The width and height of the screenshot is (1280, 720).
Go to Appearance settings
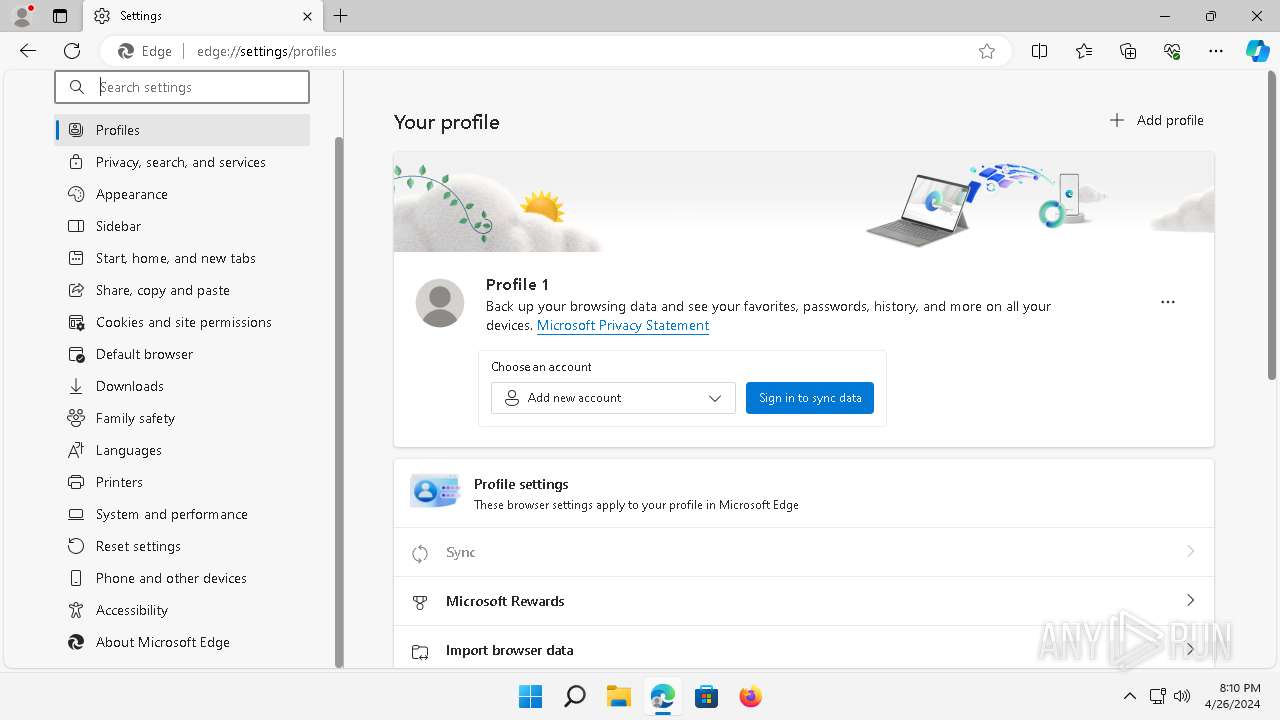coord(182,194)
